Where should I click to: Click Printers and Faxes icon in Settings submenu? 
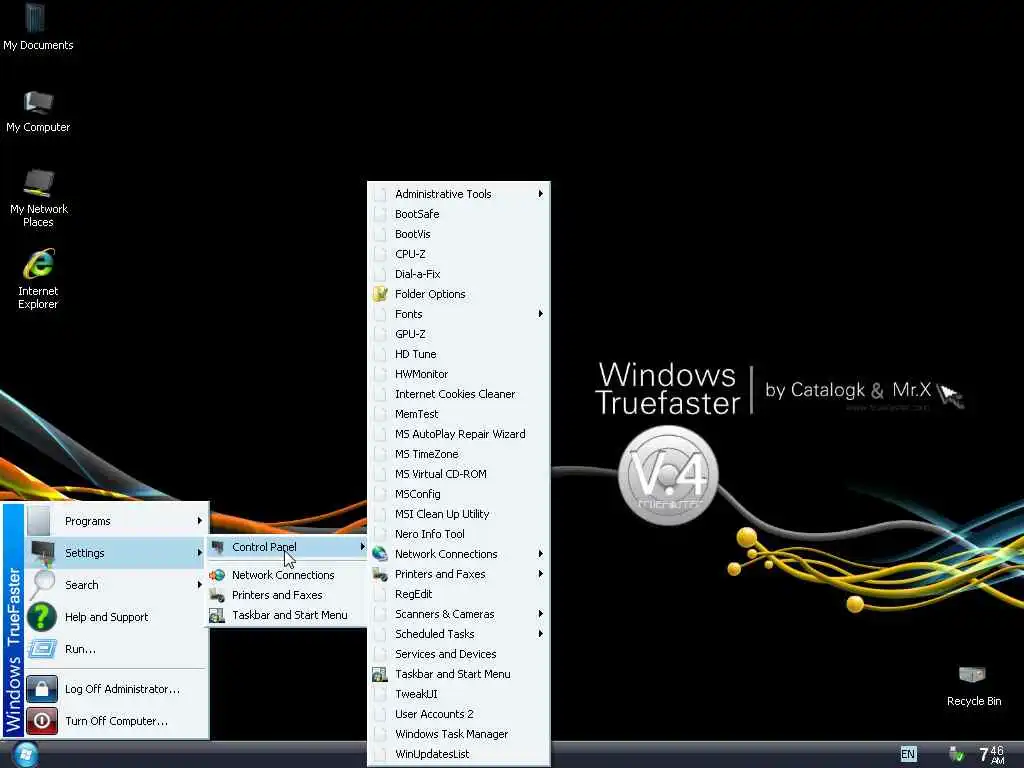click(217, 595)
